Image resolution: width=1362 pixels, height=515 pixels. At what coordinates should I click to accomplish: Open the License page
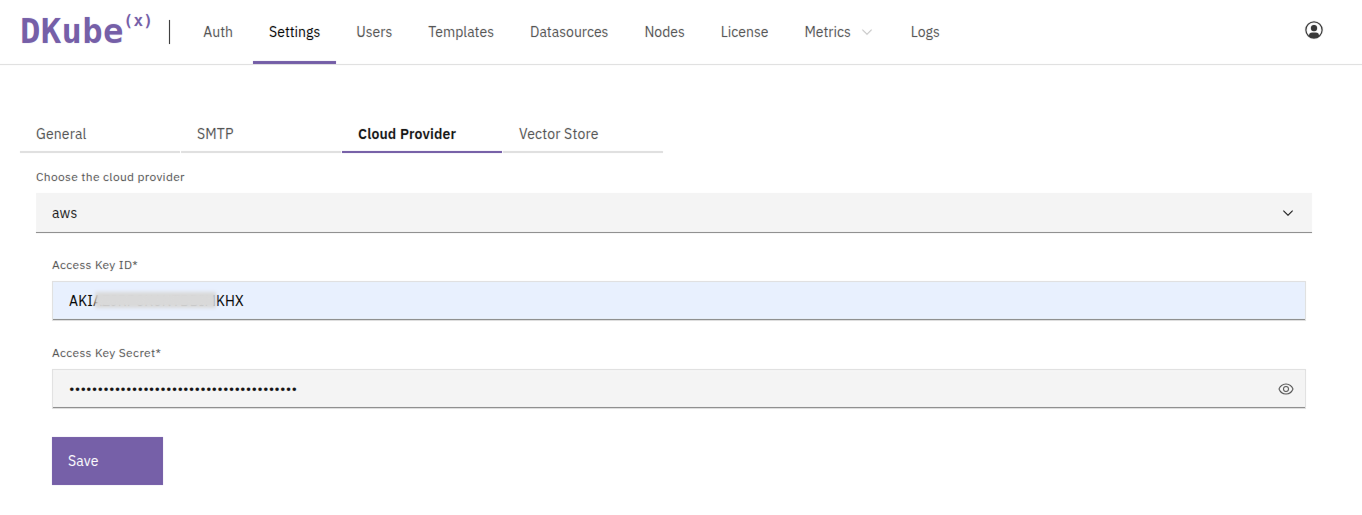744,32
